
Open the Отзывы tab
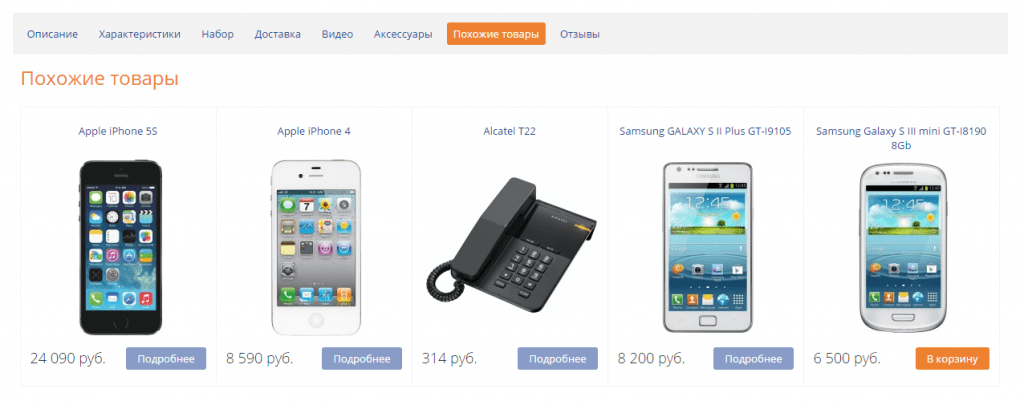[x=579, y=34]
